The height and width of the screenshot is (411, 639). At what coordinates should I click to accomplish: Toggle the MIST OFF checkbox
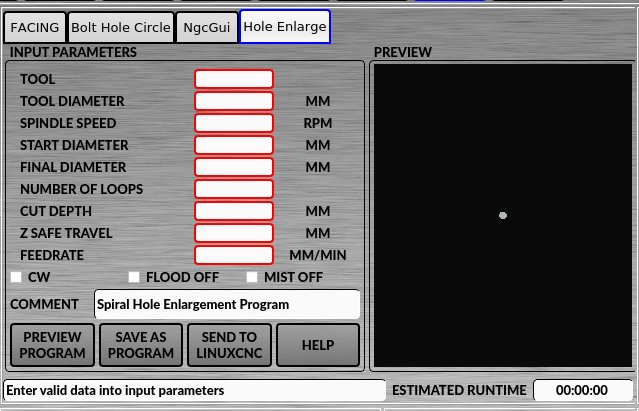tap(252, 277)
